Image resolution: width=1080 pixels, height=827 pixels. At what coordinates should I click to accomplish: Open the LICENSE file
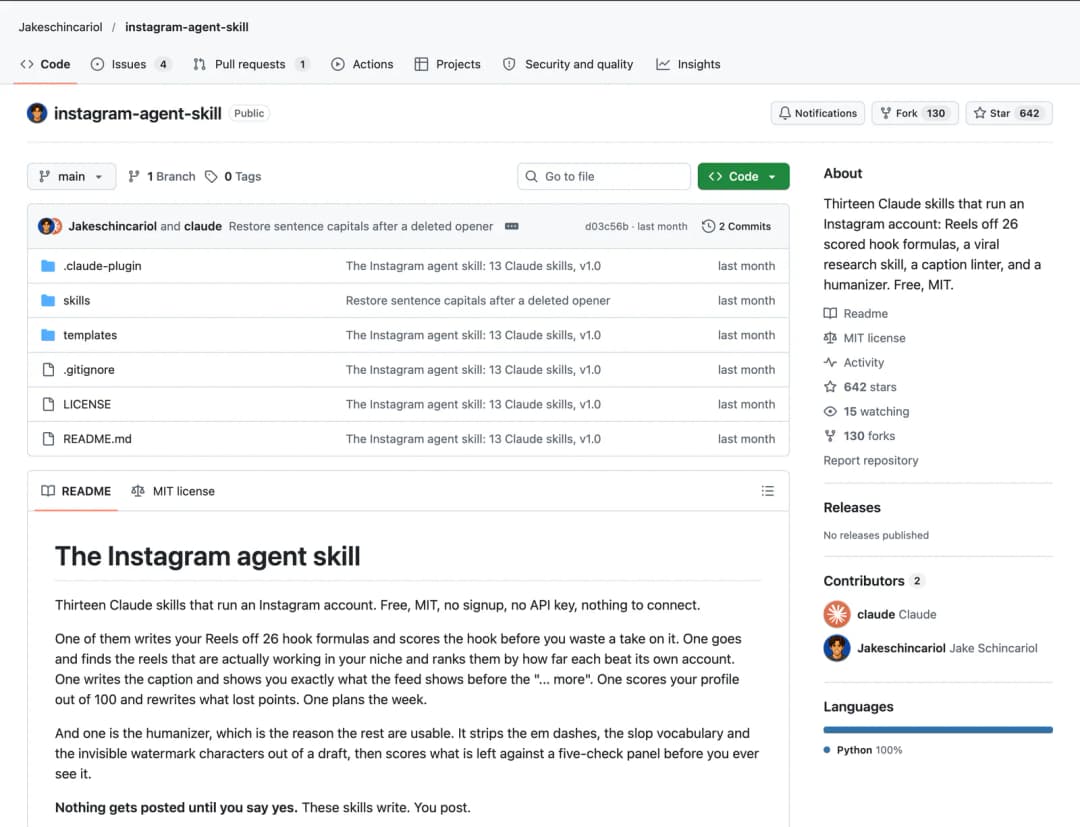pos(87,404)
